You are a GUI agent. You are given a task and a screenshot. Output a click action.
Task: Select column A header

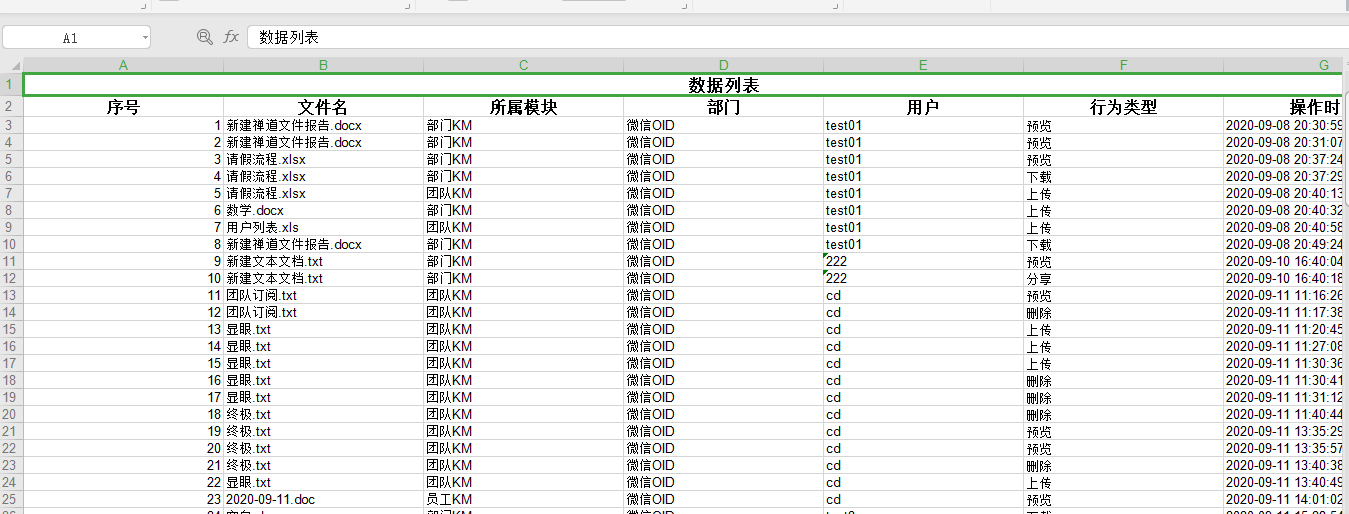click(x=123, y=65)
